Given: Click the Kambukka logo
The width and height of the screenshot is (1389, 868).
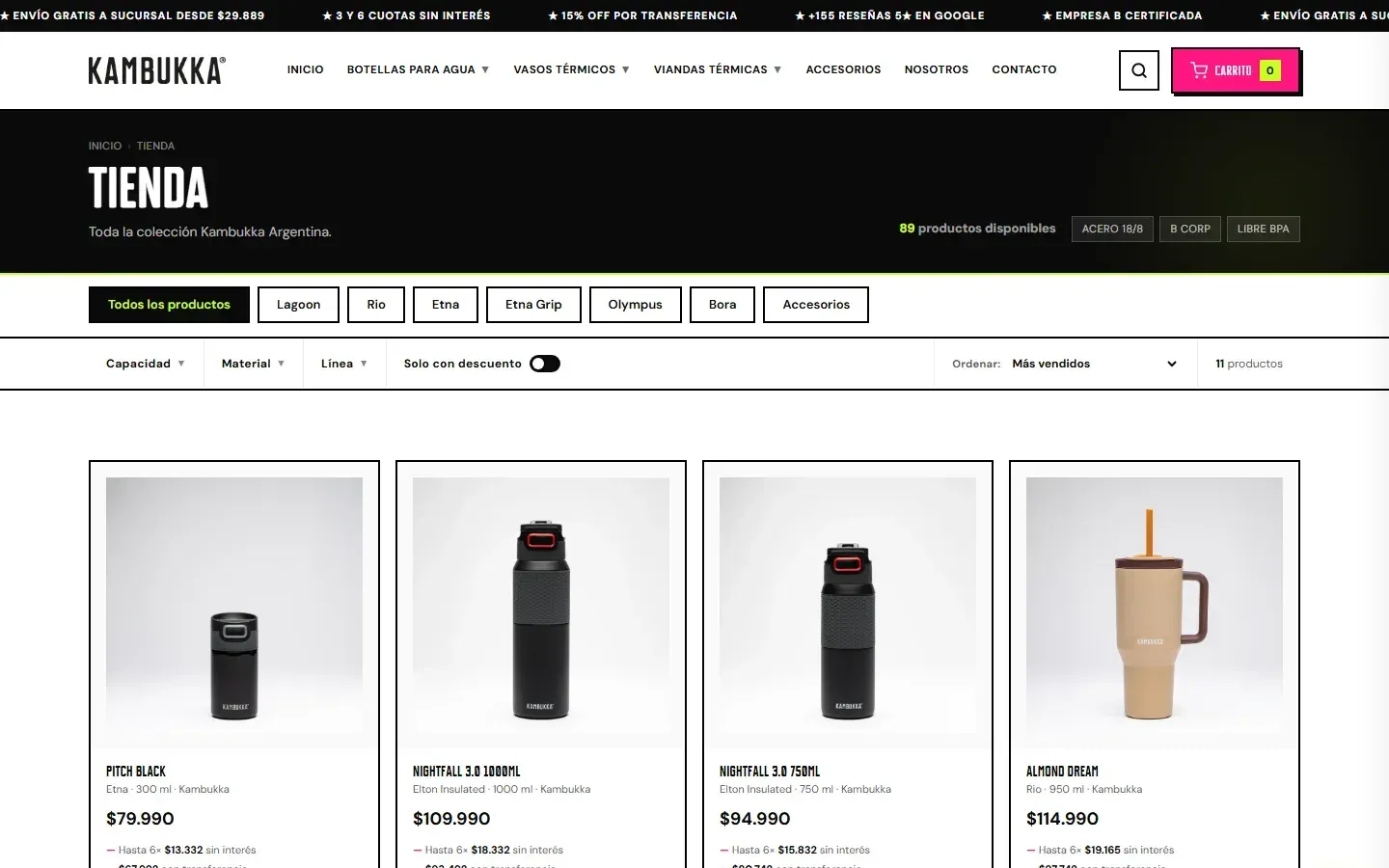Looking at the screenshot, I should pyautogui.click(x=156, y=70).
